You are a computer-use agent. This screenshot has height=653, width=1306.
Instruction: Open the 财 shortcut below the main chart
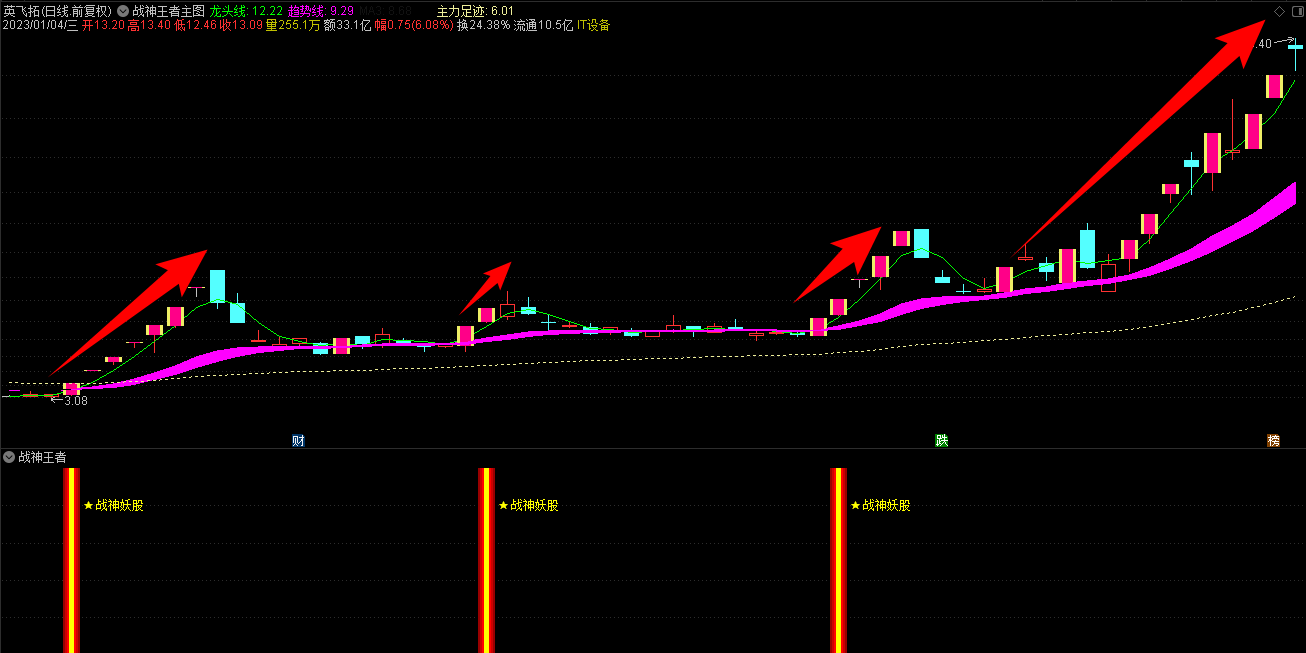click(x=297, y=439)
